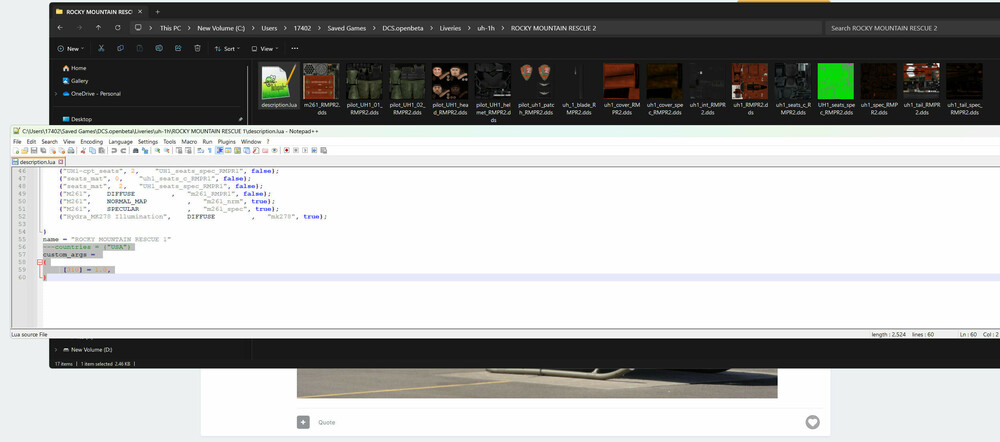
Task: Toggle the Indent Guide button in Notepad++
Action: [x=219, y=151]
